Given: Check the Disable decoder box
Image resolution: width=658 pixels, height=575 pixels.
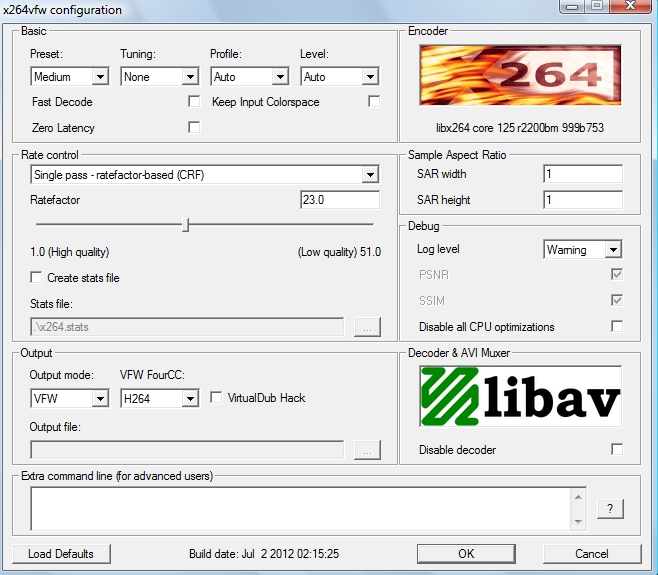Looking at the screenshot, I should pos(617,449).
